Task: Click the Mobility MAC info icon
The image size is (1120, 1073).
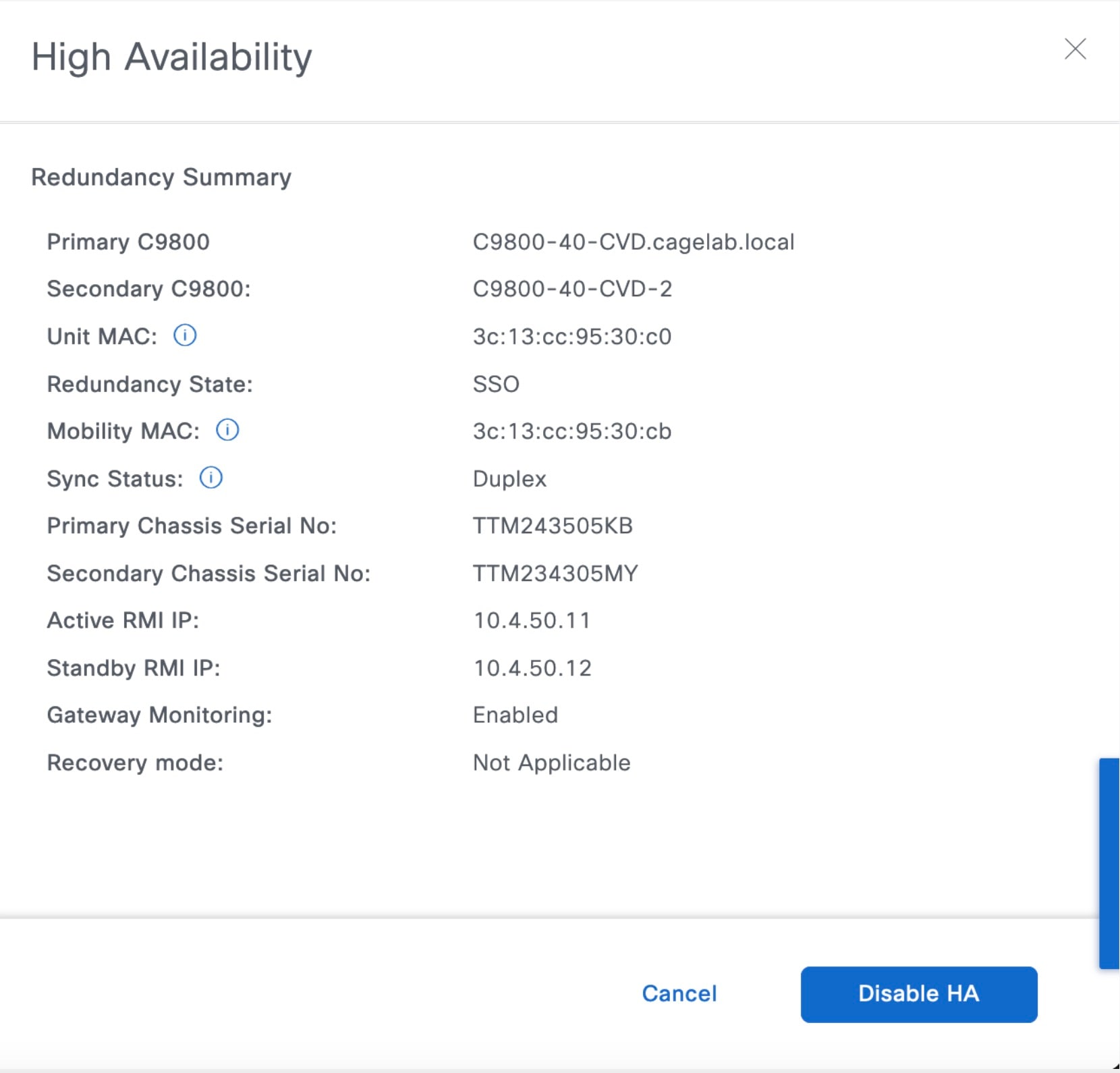Action: pos(227,430)
